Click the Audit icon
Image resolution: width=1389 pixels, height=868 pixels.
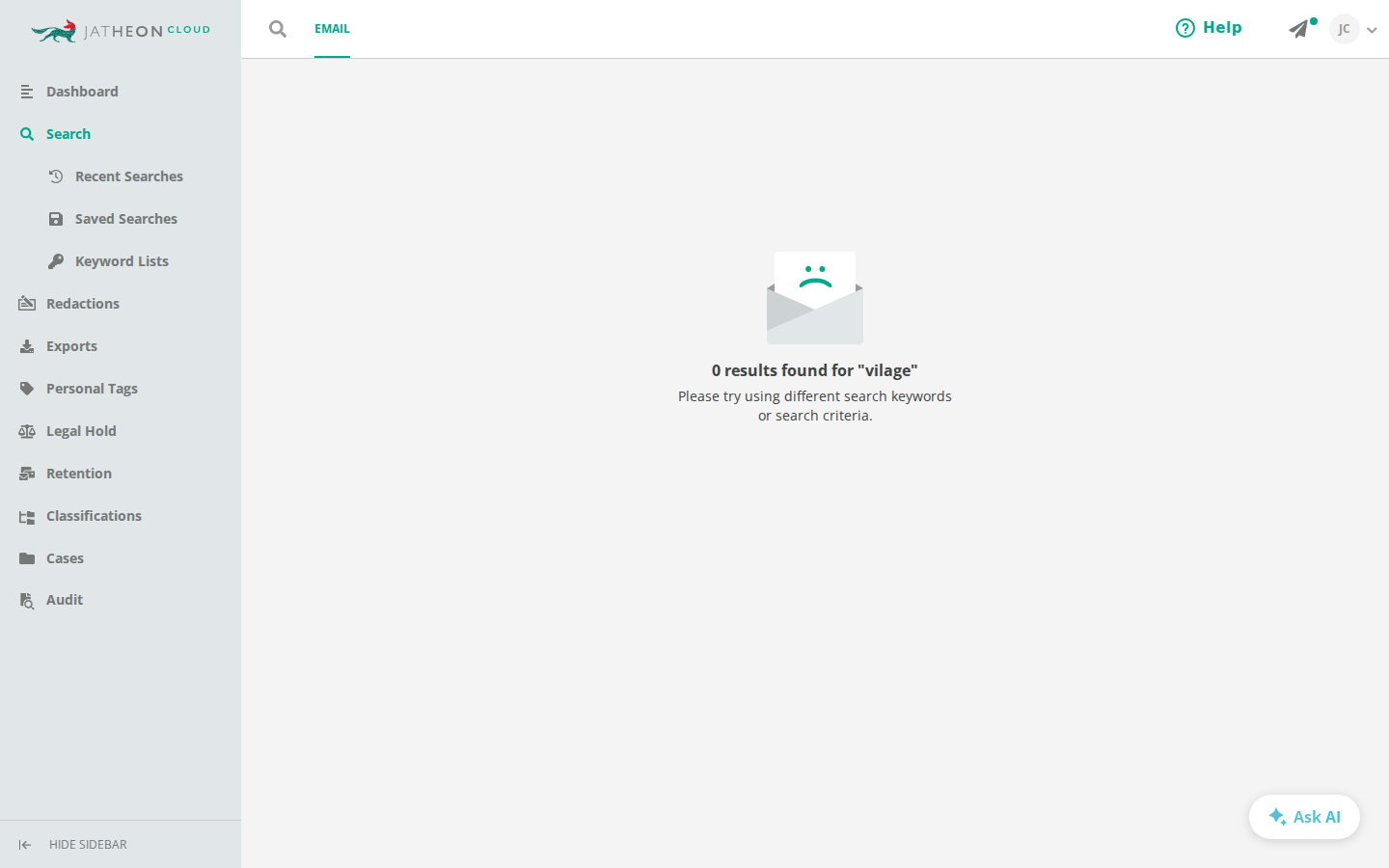click(x=27, y=601)
